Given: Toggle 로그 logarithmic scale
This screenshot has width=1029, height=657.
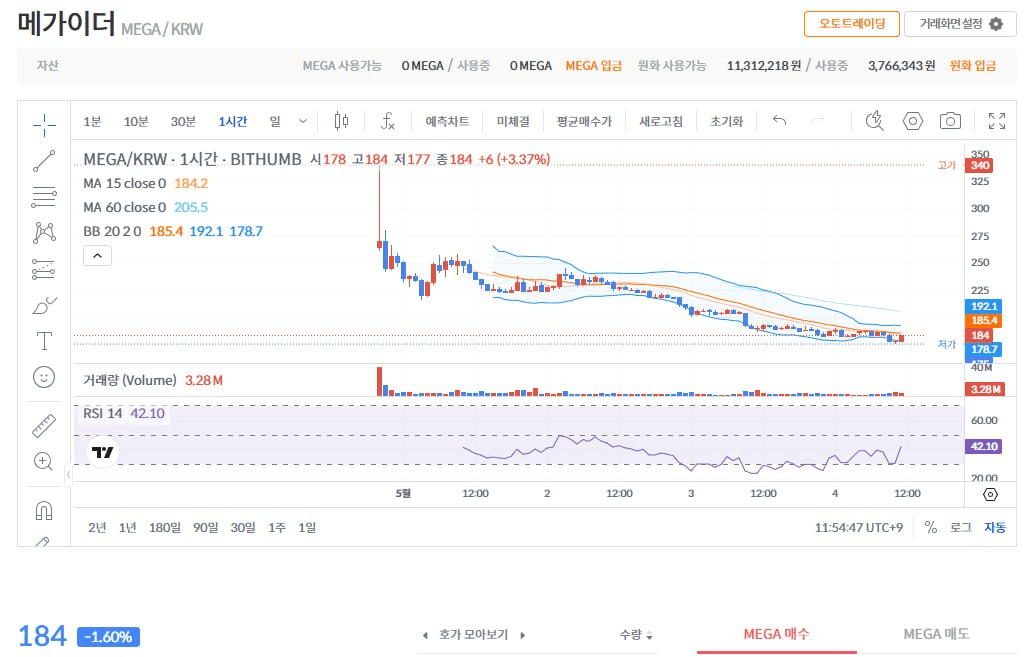Looking at the screenshot, I should [x=961, y=528].
